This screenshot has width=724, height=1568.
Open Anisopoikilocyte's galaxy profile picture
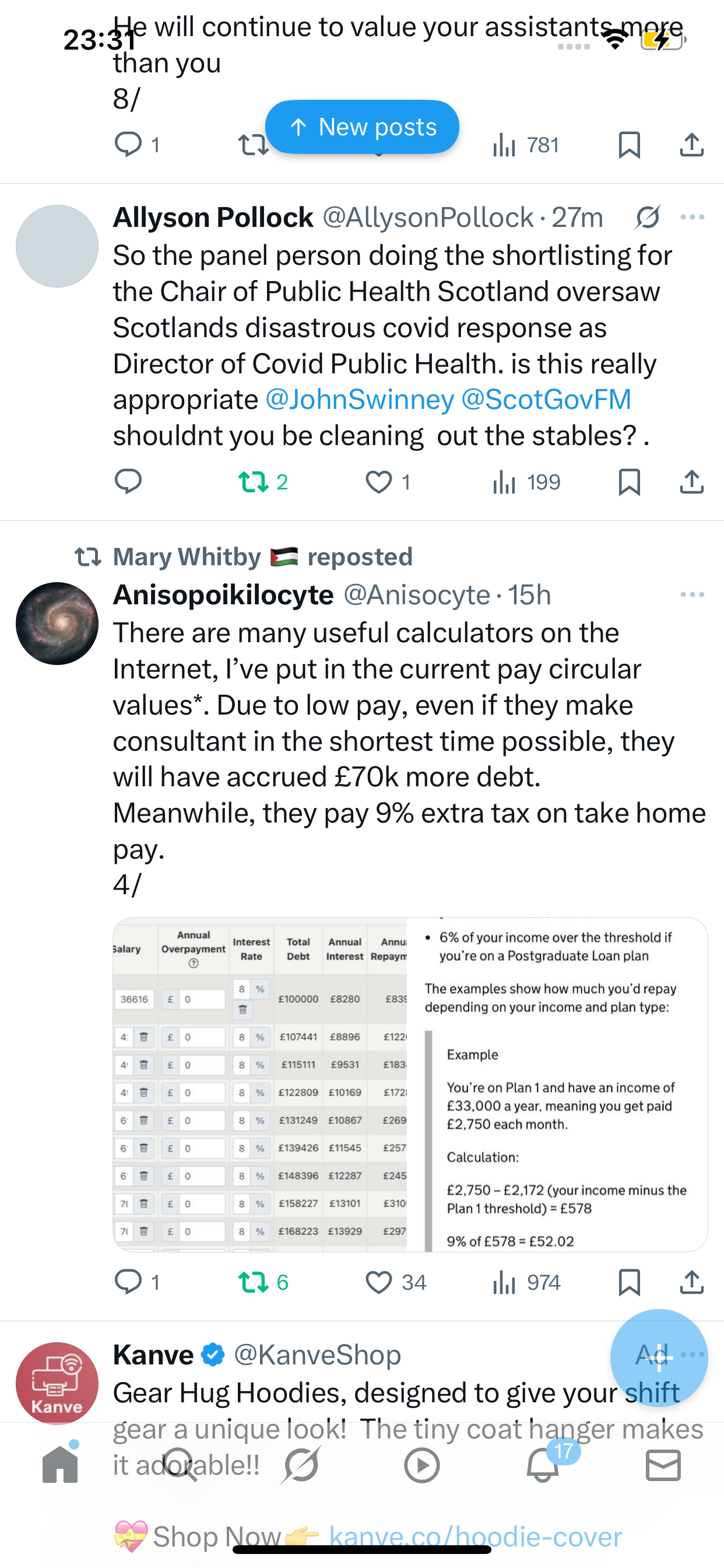57,624
